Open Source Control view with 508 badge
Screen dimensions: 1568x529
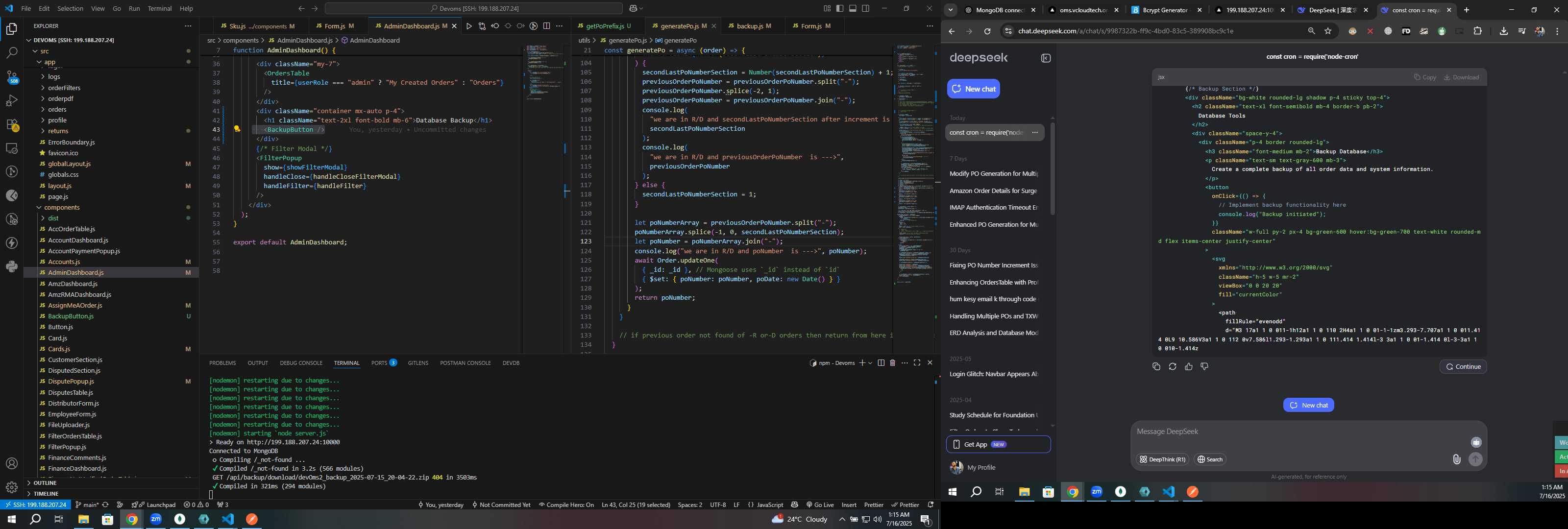click(12, 77)
